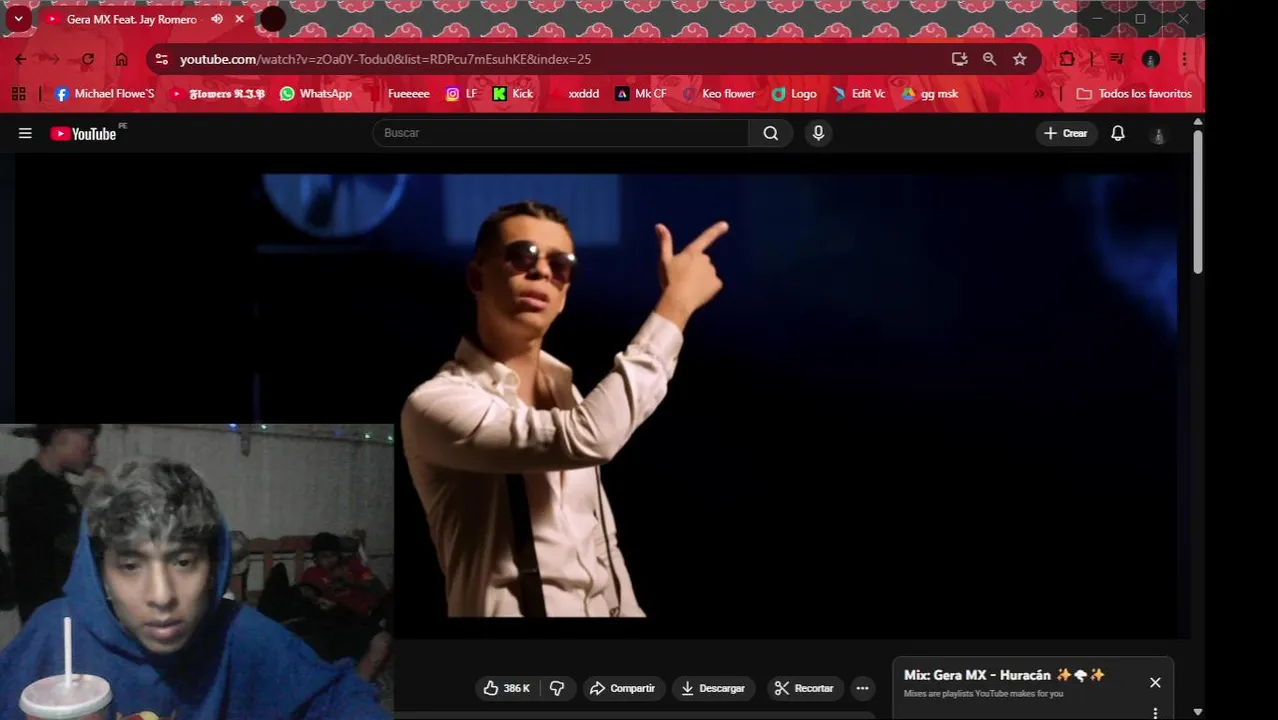The image size is (1278, 720).
Task: Open the Mk CF bookmark
Action: [x=641, y=93]
